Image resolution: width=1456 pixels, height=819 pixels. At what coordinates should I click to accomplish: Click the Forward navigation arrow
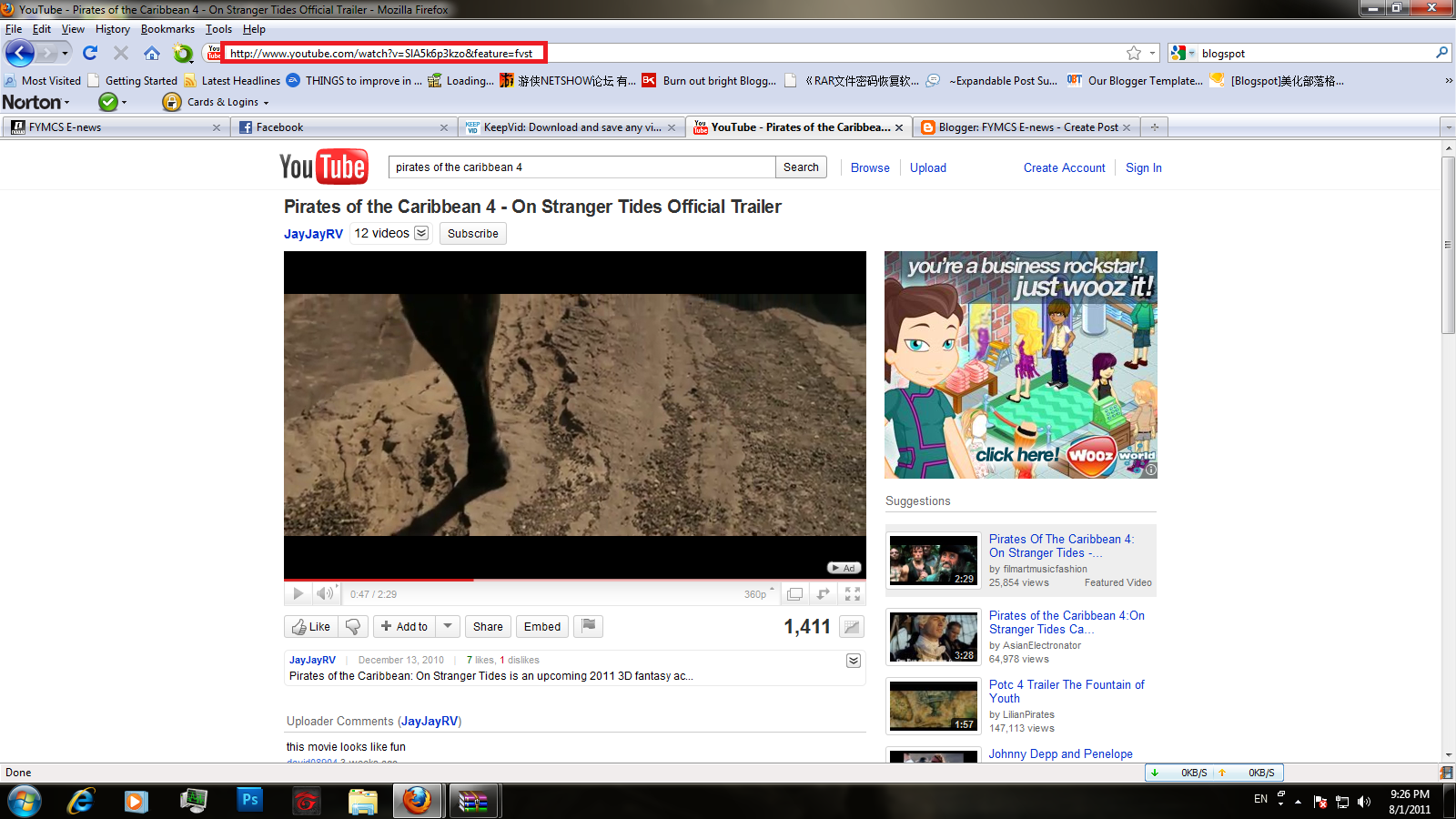click(47, 53)
